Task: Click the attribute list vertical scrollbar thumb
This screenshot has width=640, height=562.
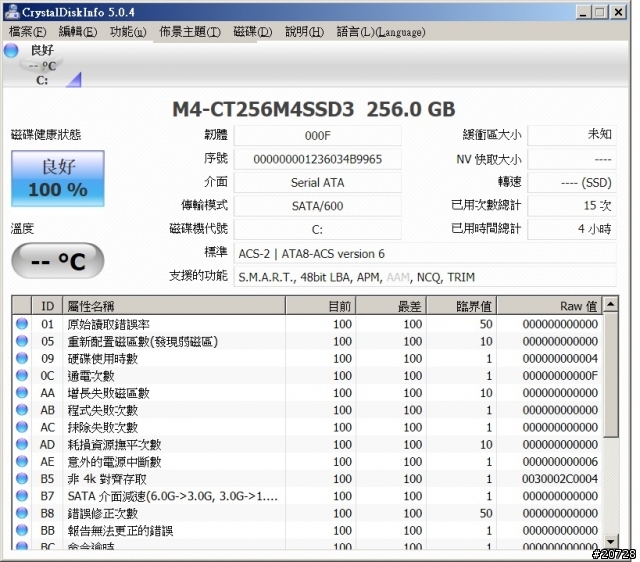Action: pyautogui.click(x=611, y=375)
